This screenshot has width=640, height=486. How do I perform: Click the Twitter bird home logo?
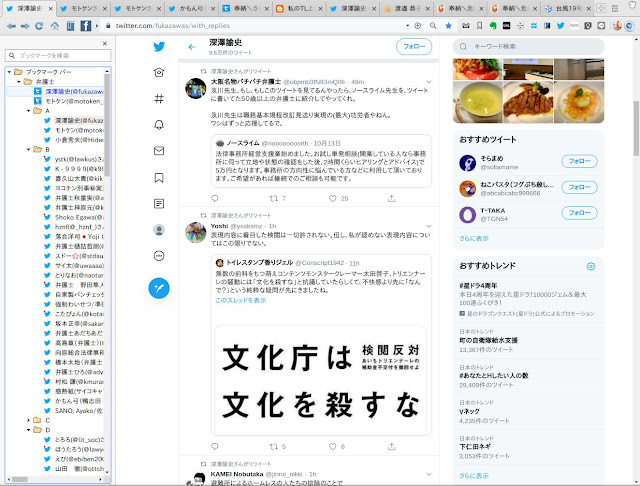point(159,47)
